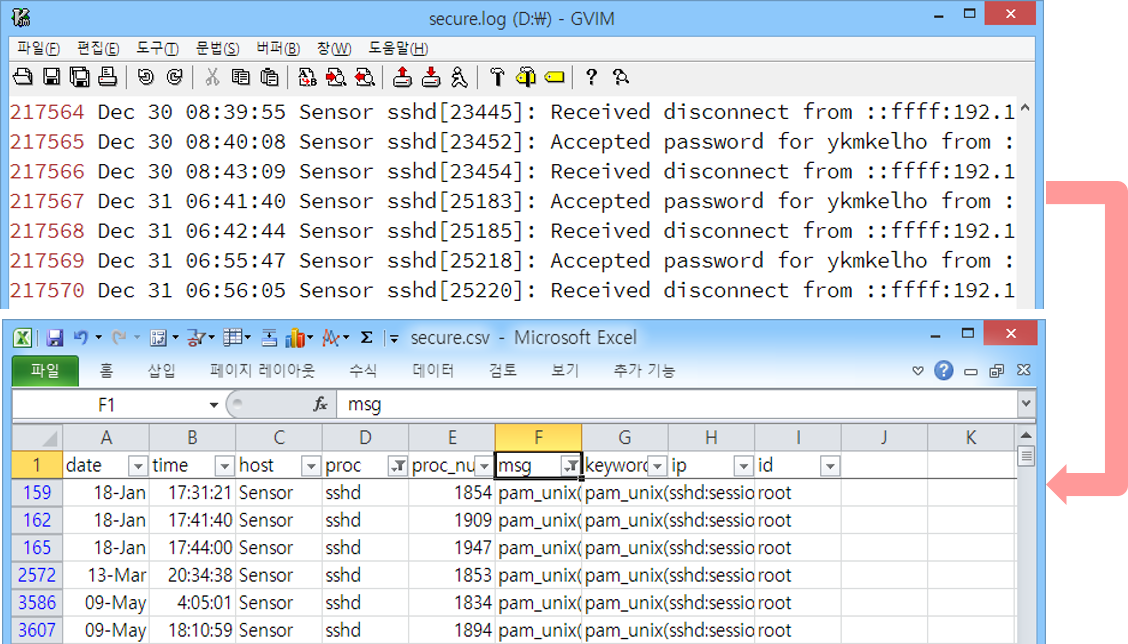This screenshot has width=1128, height=644.
Task: Insert a column chart via Excel quick toolbar
Action: [295, 337]
